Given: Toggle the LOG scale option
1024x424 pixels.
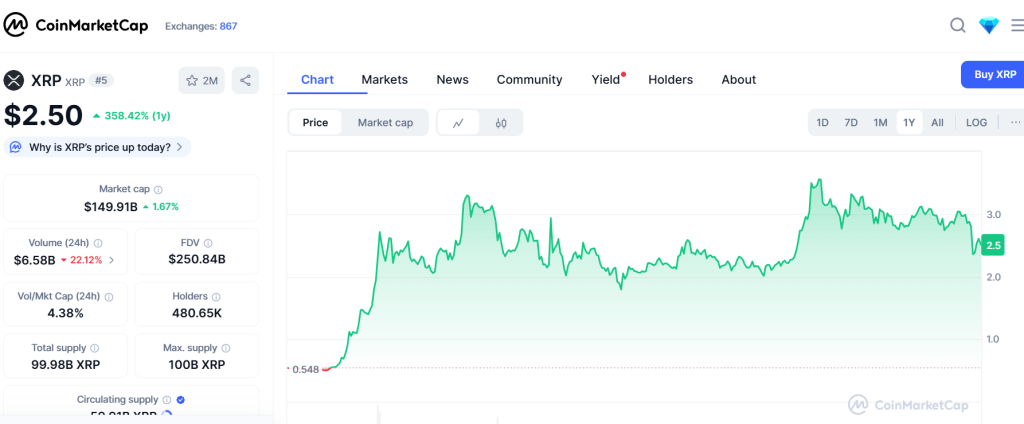Looking at the screenshot, I should [976, 123].
